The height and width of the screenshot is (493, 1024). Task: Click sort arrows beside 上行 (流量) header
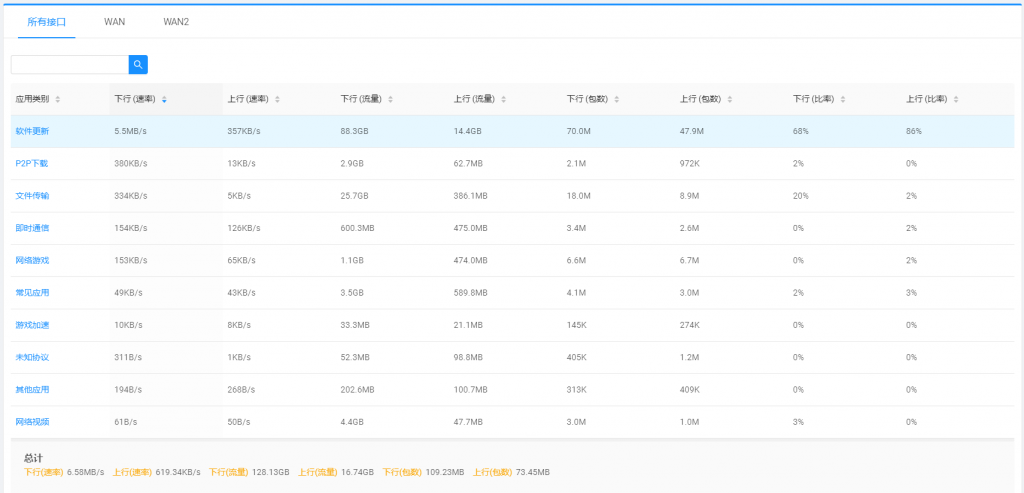(x=504, y=99)
